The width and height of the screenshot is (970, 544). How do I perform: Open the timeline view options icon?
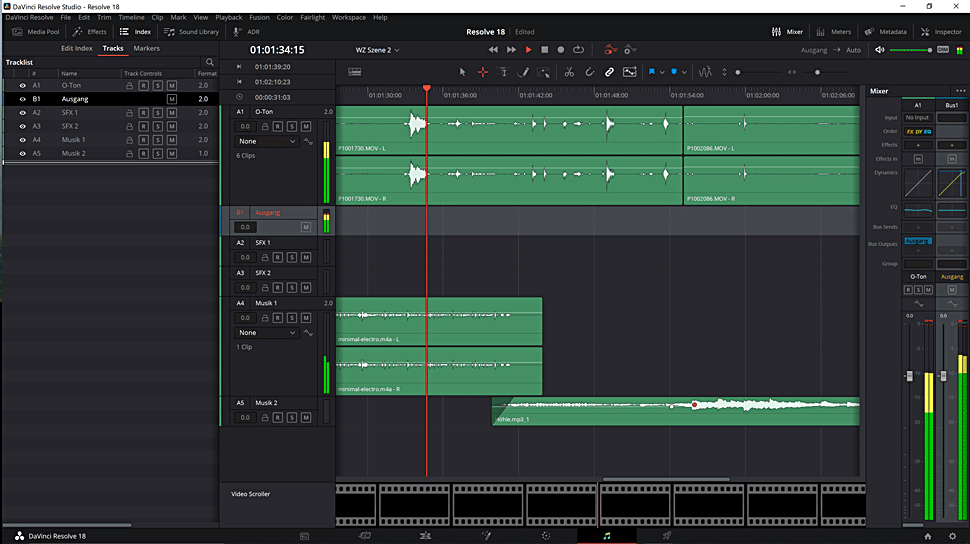point(354,72)
